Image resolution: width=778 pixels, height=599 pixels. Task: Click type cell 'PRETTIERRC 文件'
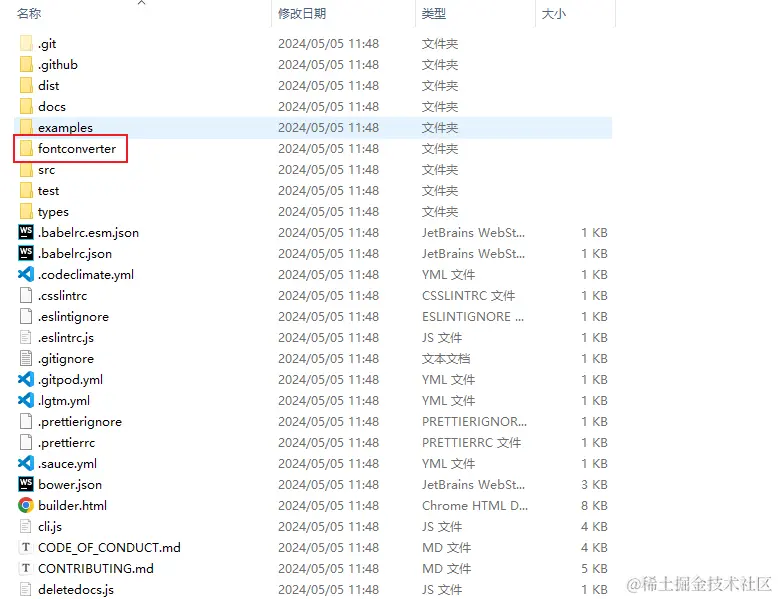click(x=471, y=442)
